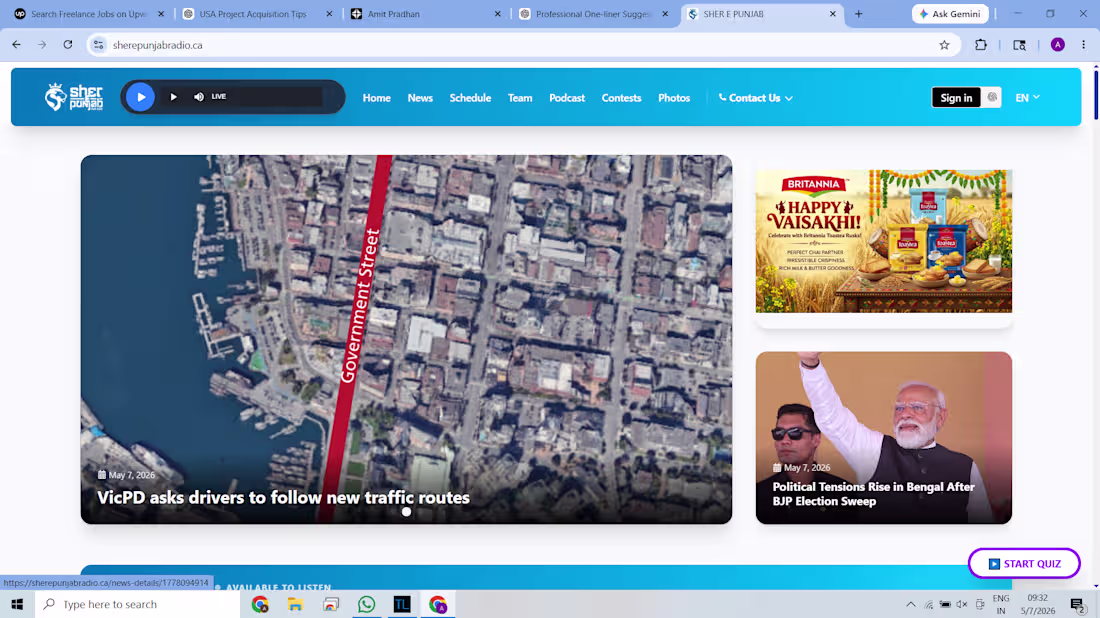This screenshot has width=1100, height=618.
Task: Click the Sign in button
Action: [956, 98]
